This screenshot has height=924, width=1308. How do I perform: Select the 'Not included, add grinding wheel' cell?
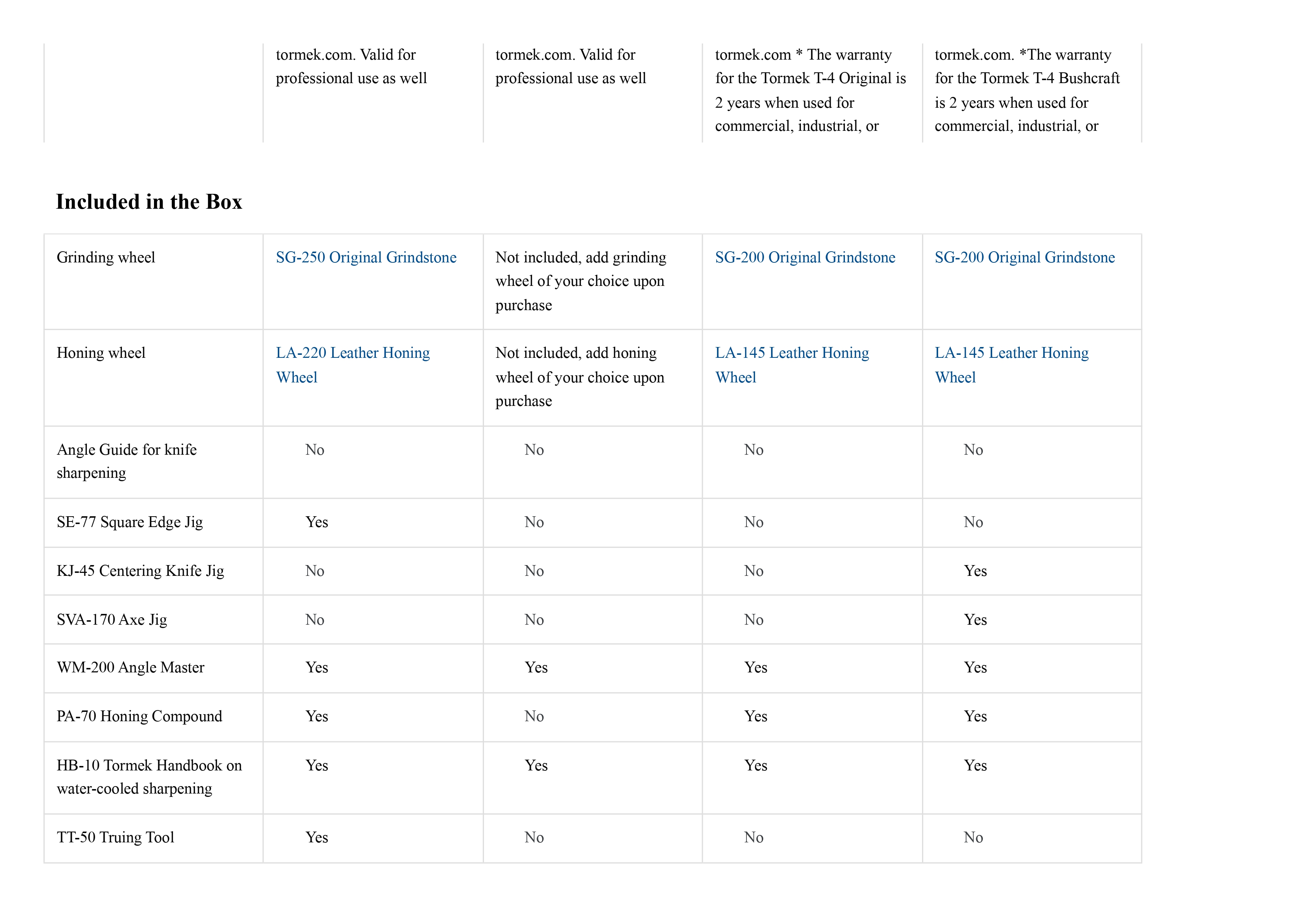coord(580,281)
